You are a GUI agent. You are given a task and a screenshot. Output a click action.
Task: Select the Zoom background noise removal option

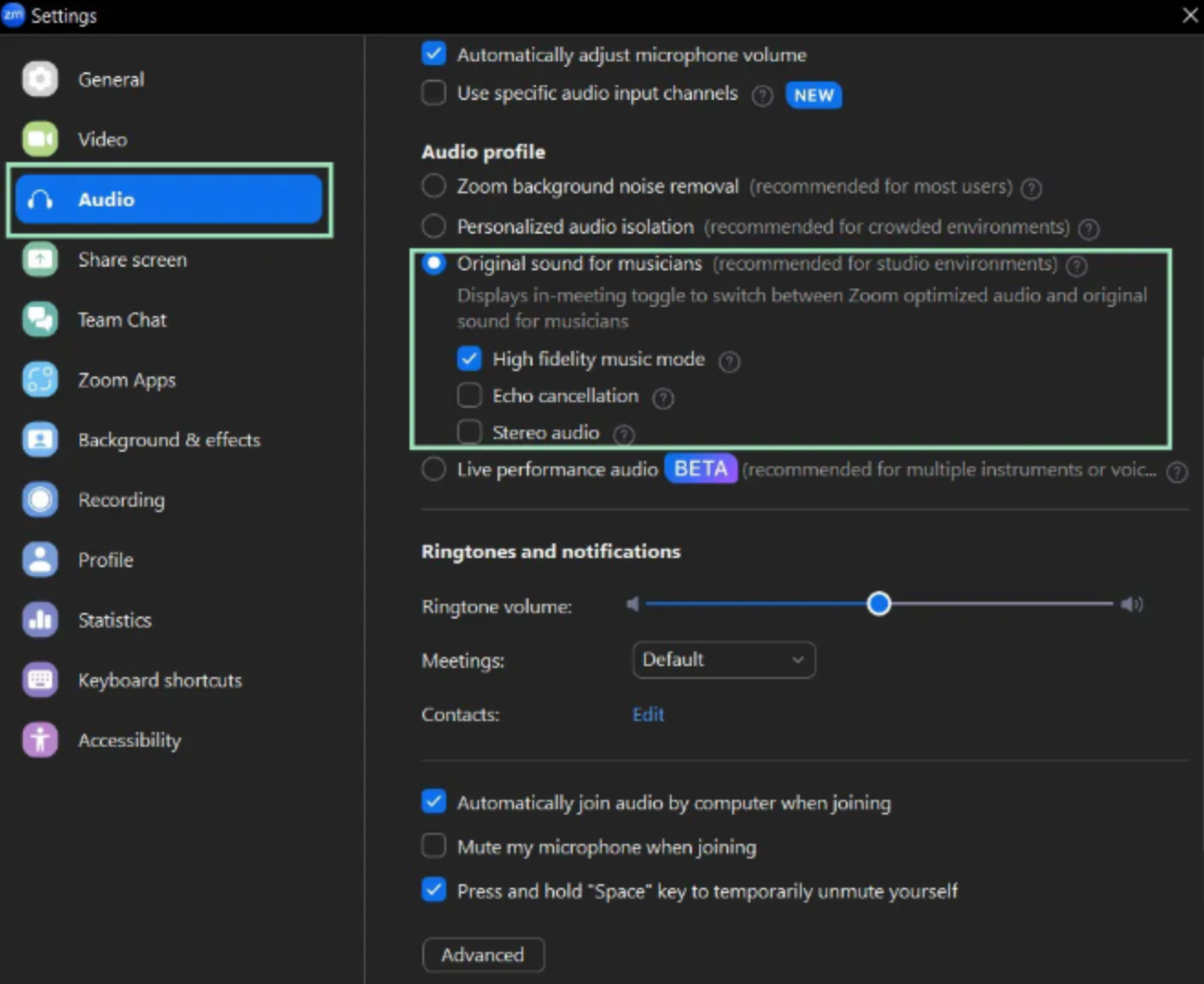pos(432,185)
